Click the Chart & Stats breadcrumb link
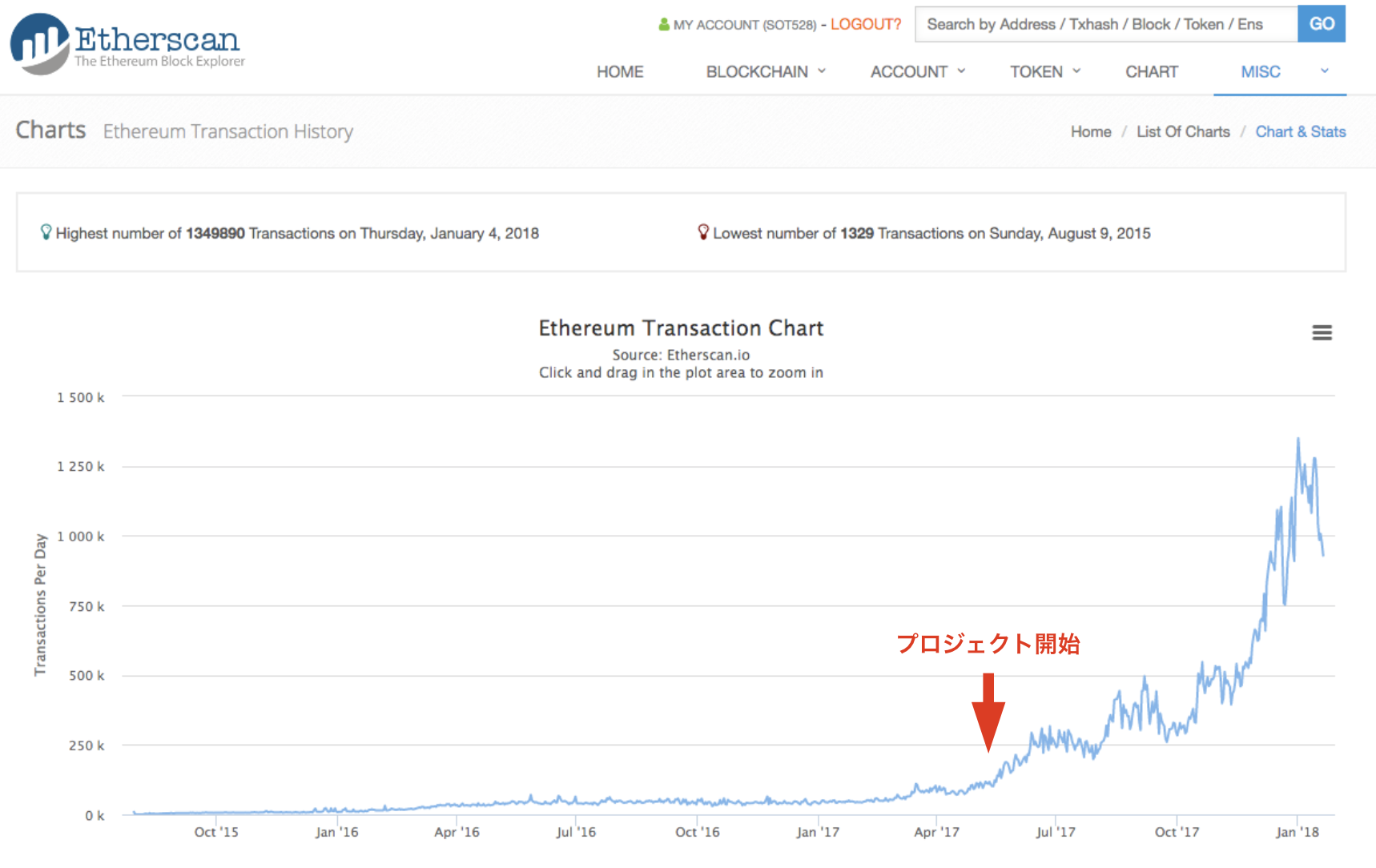 click(1300, 132)
